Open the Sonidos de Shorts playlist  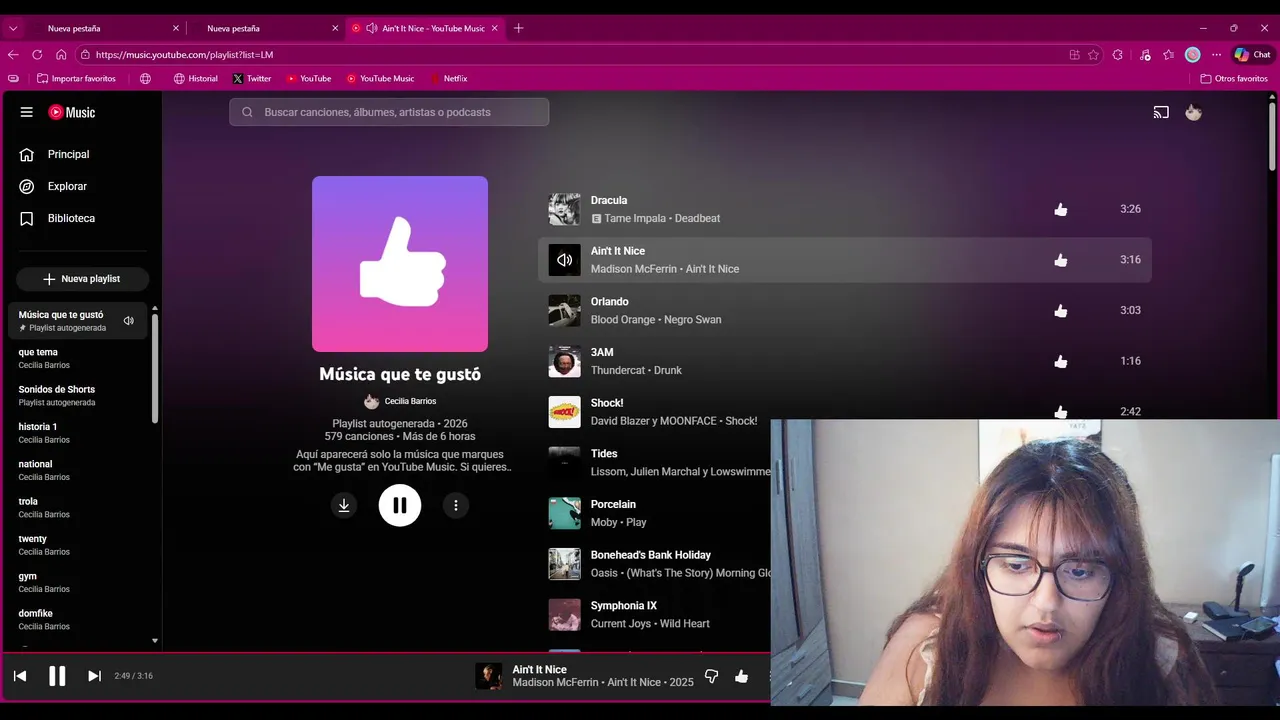tap(77, 395)
